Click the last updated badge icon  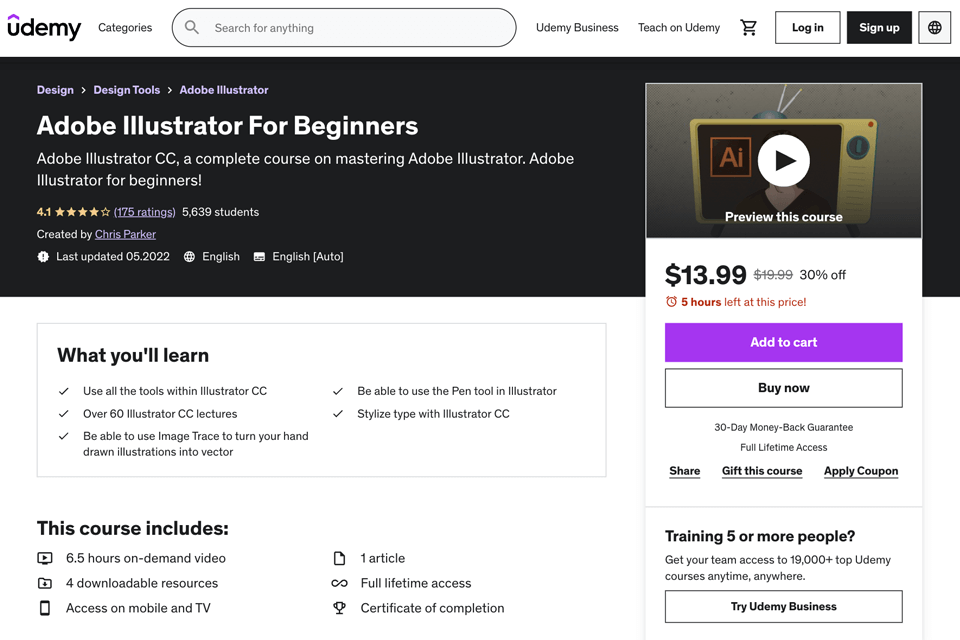(x=43, y=257)
